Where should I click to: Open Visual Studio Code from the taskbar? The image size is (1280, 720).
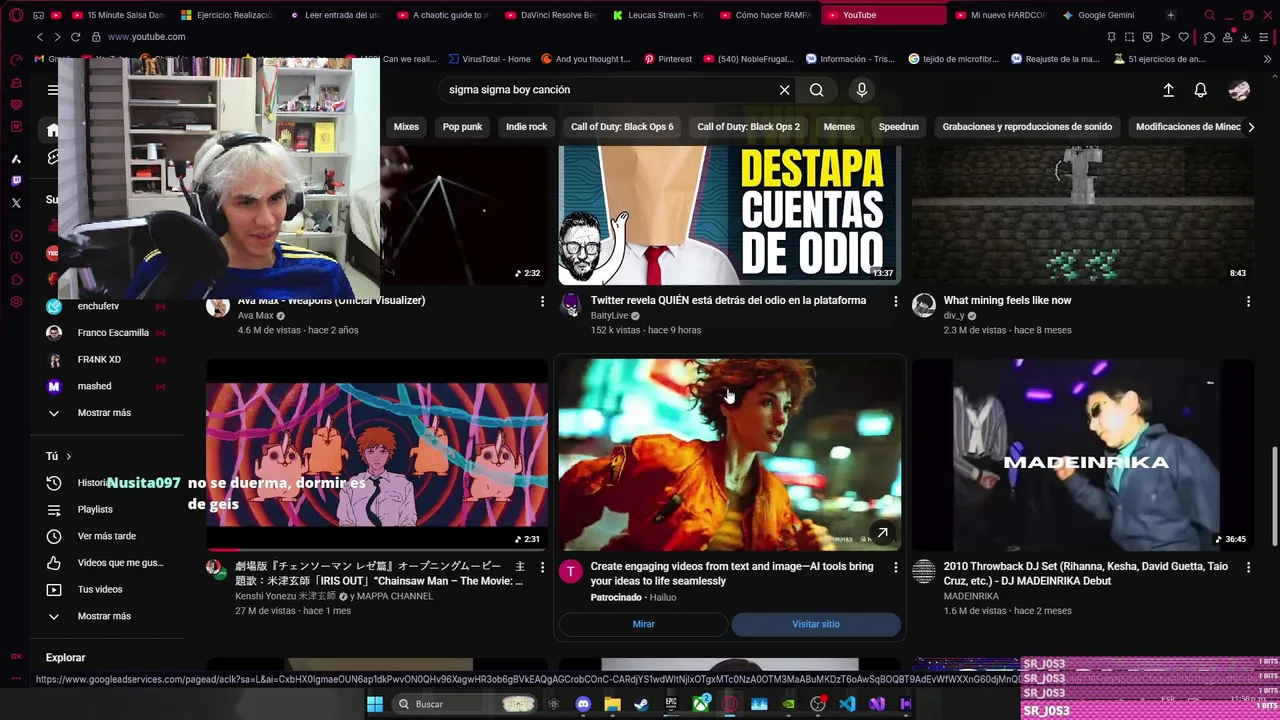click(x=847, y=704)
